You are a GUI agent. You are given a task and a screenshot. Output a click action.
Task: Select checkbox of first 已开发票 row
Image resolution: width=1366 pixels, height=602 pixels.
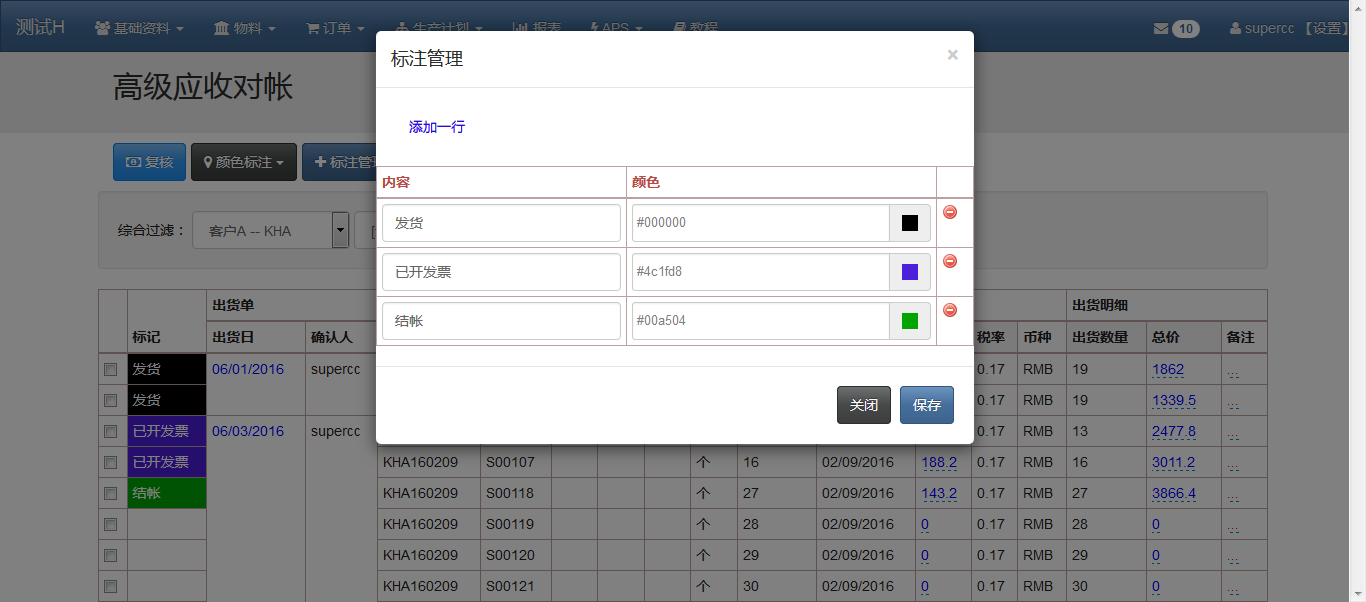111,431
